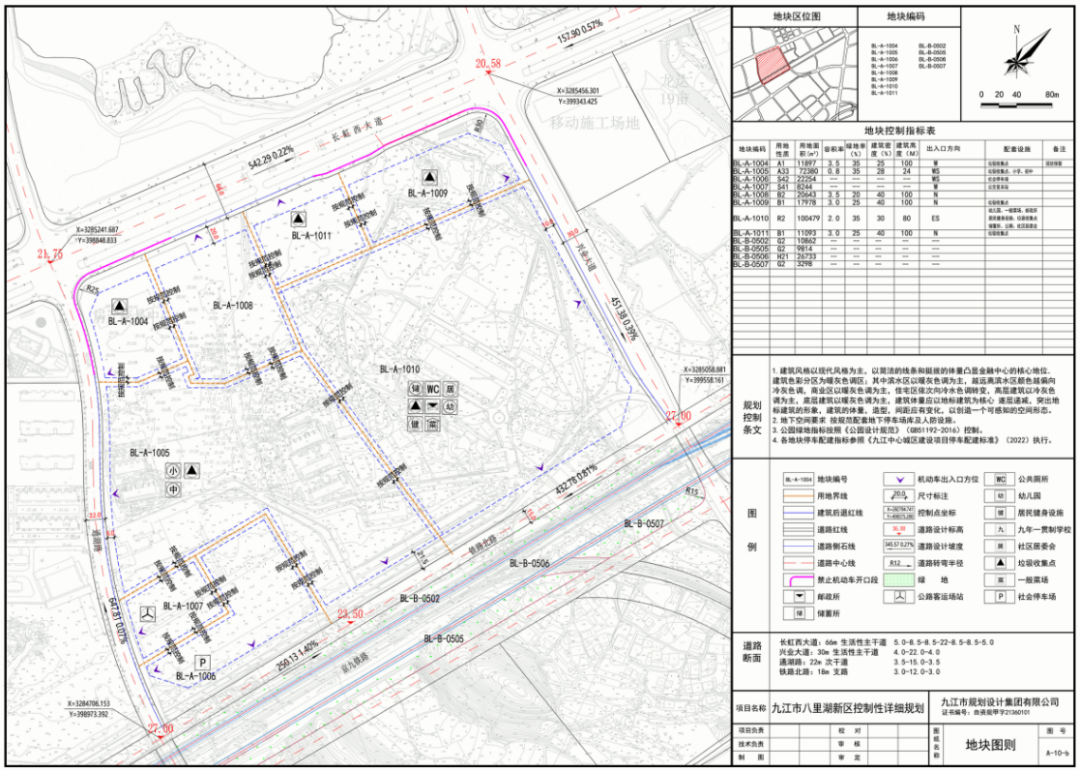Click the orange 用地界线 line sample in legend
The image size is (1080, 770).
click(800, 495)
